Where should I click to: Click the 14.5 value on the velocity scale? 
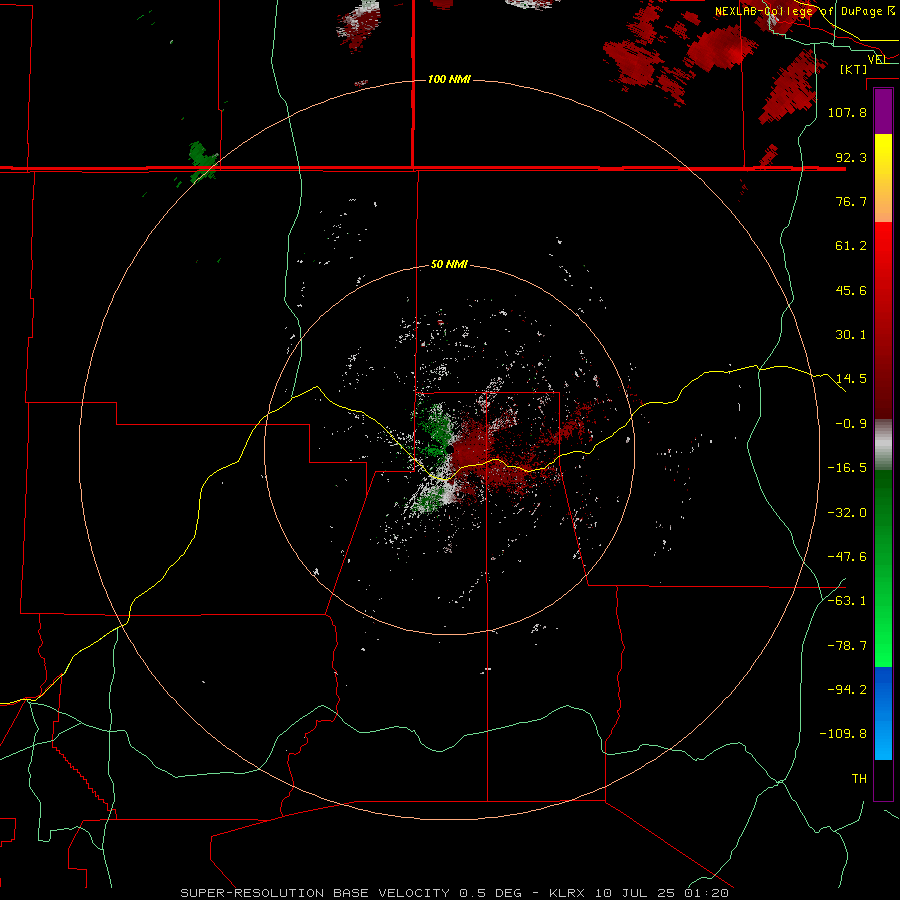tap(851, 379)
